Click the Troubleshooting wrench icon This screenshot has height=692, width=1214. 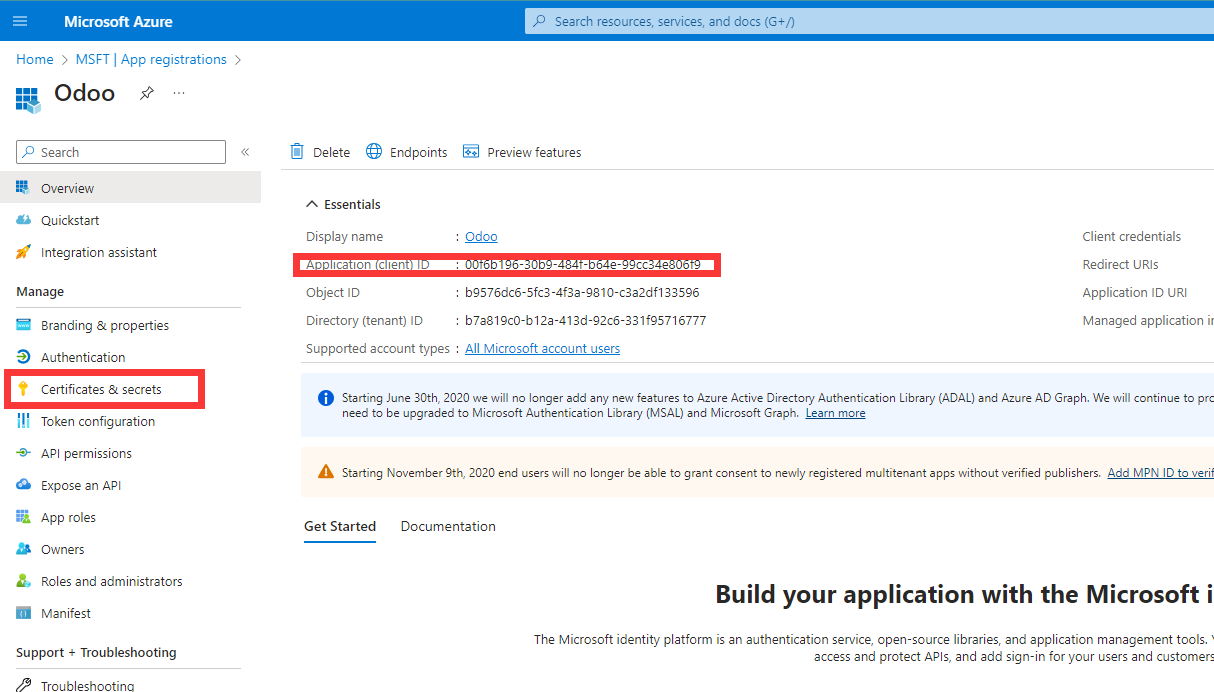[23, 685]
